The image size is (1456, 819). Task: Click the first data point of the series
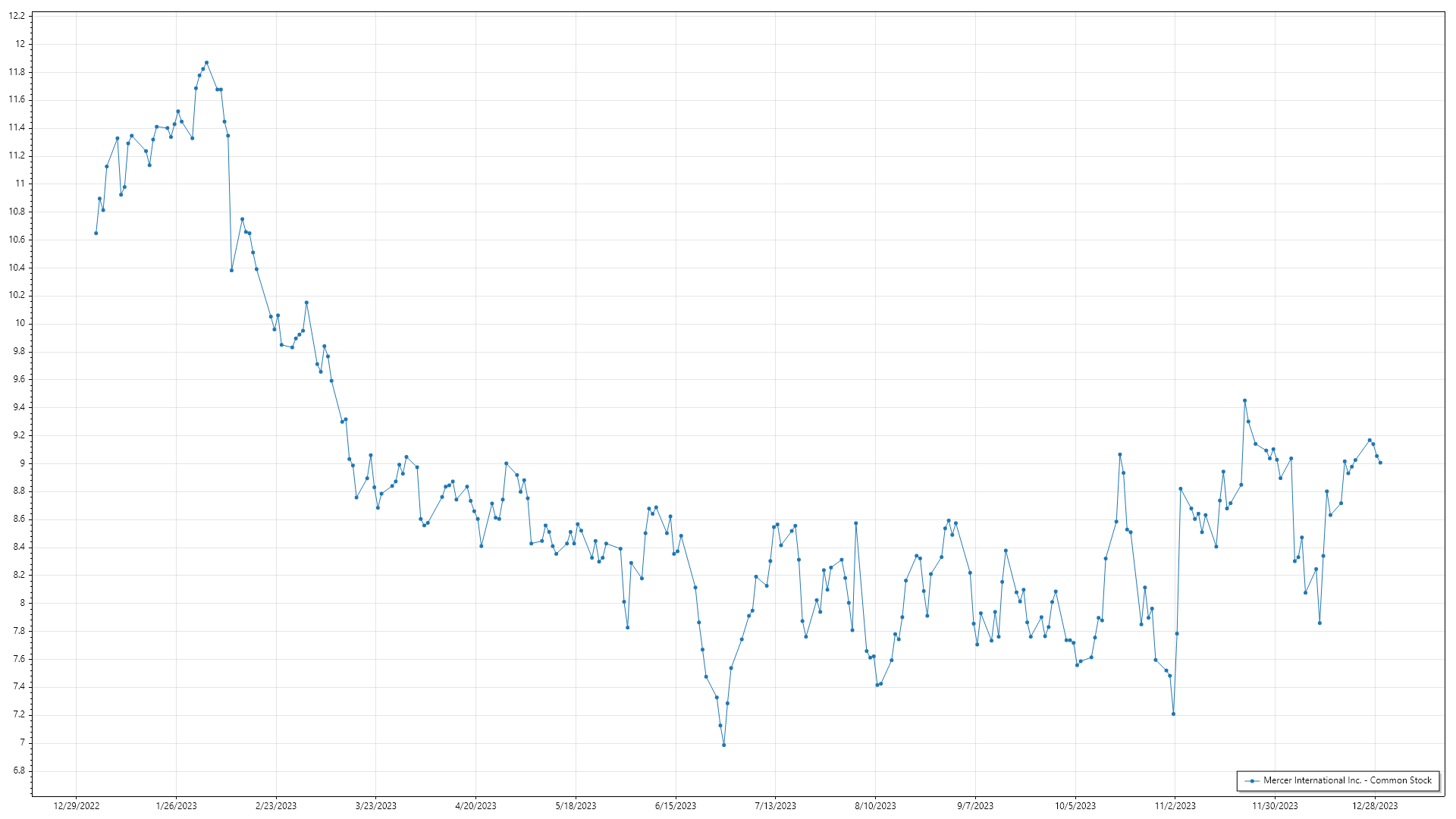[x=96, y=234]
